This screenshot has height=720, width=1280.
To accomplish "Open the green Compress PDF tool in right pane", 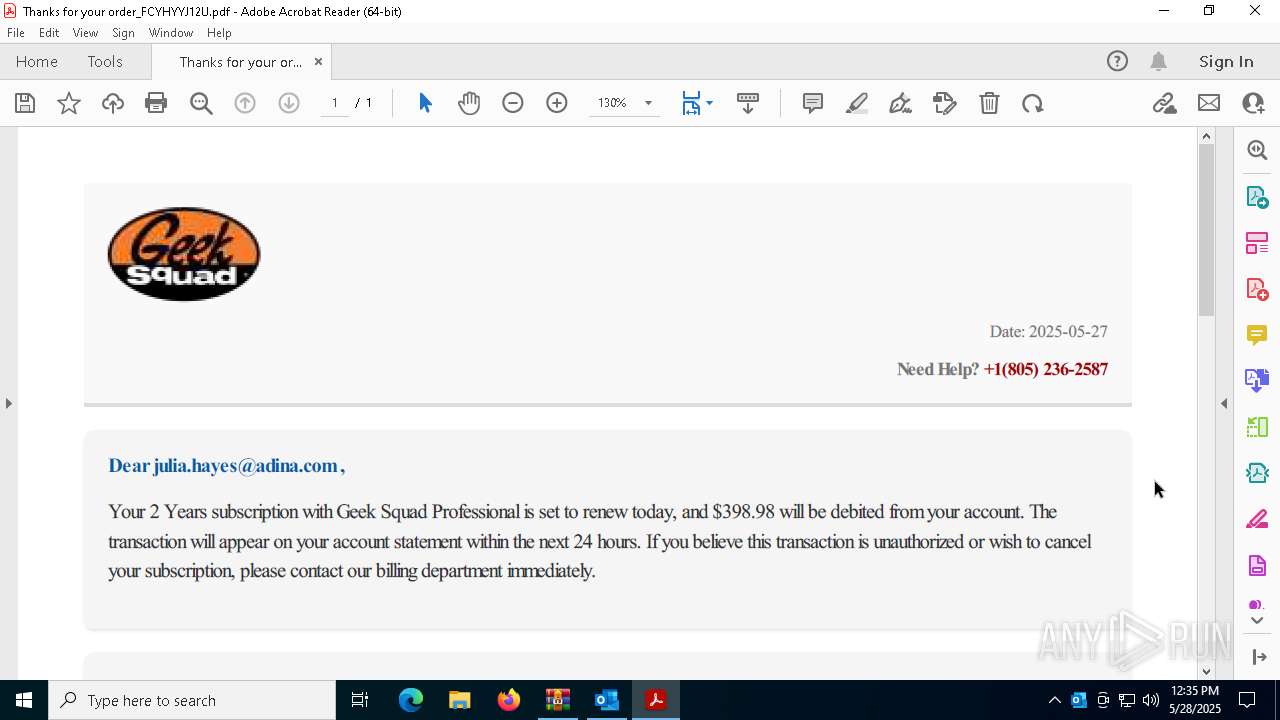I will [1257, 427].
